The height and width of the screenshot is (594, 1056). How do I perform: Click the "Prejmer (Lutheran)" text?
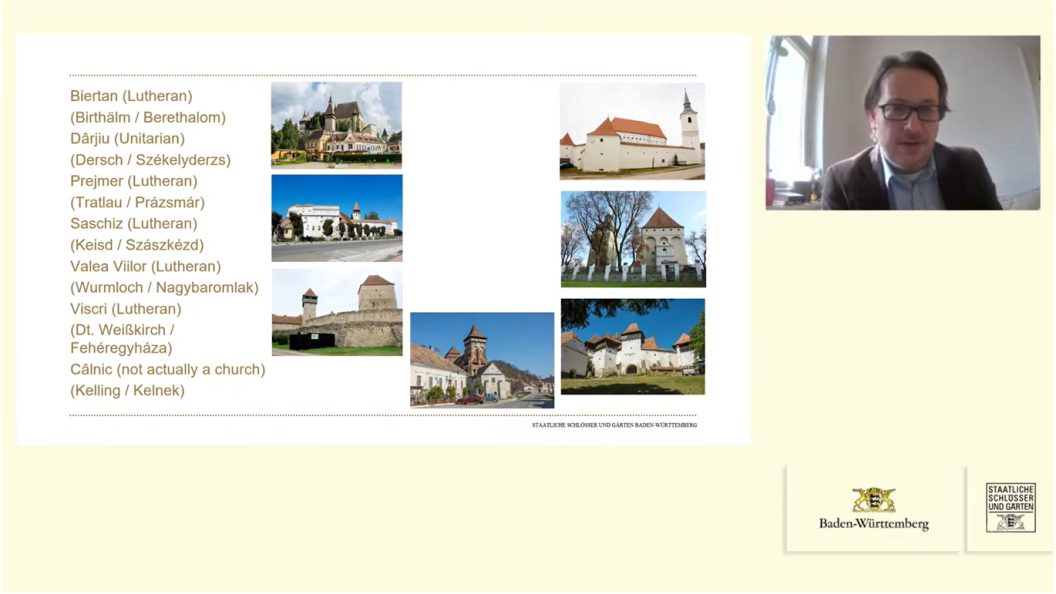pos(134,181)
